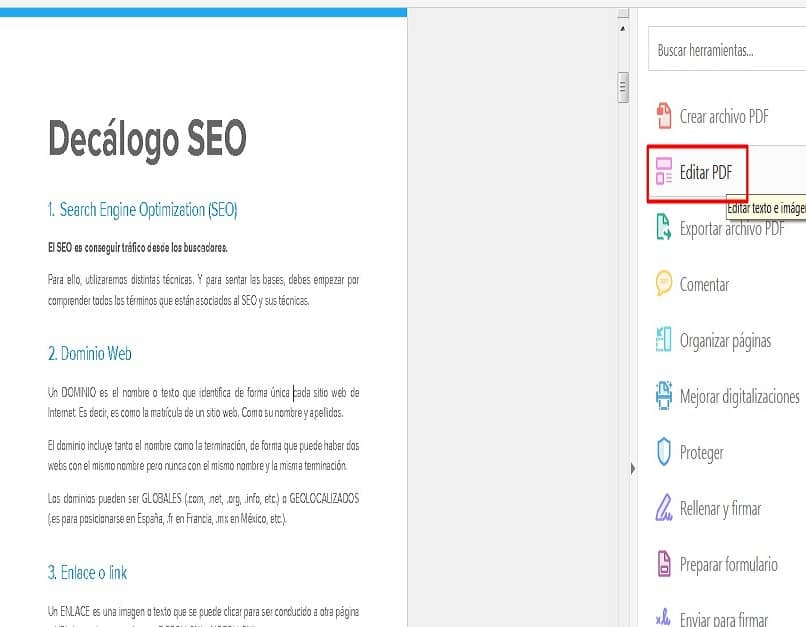The width and height of the screenshot is (806, 627).
Task: Select the Exportar archivo PDF icon
Action: [x=664, y=228]
